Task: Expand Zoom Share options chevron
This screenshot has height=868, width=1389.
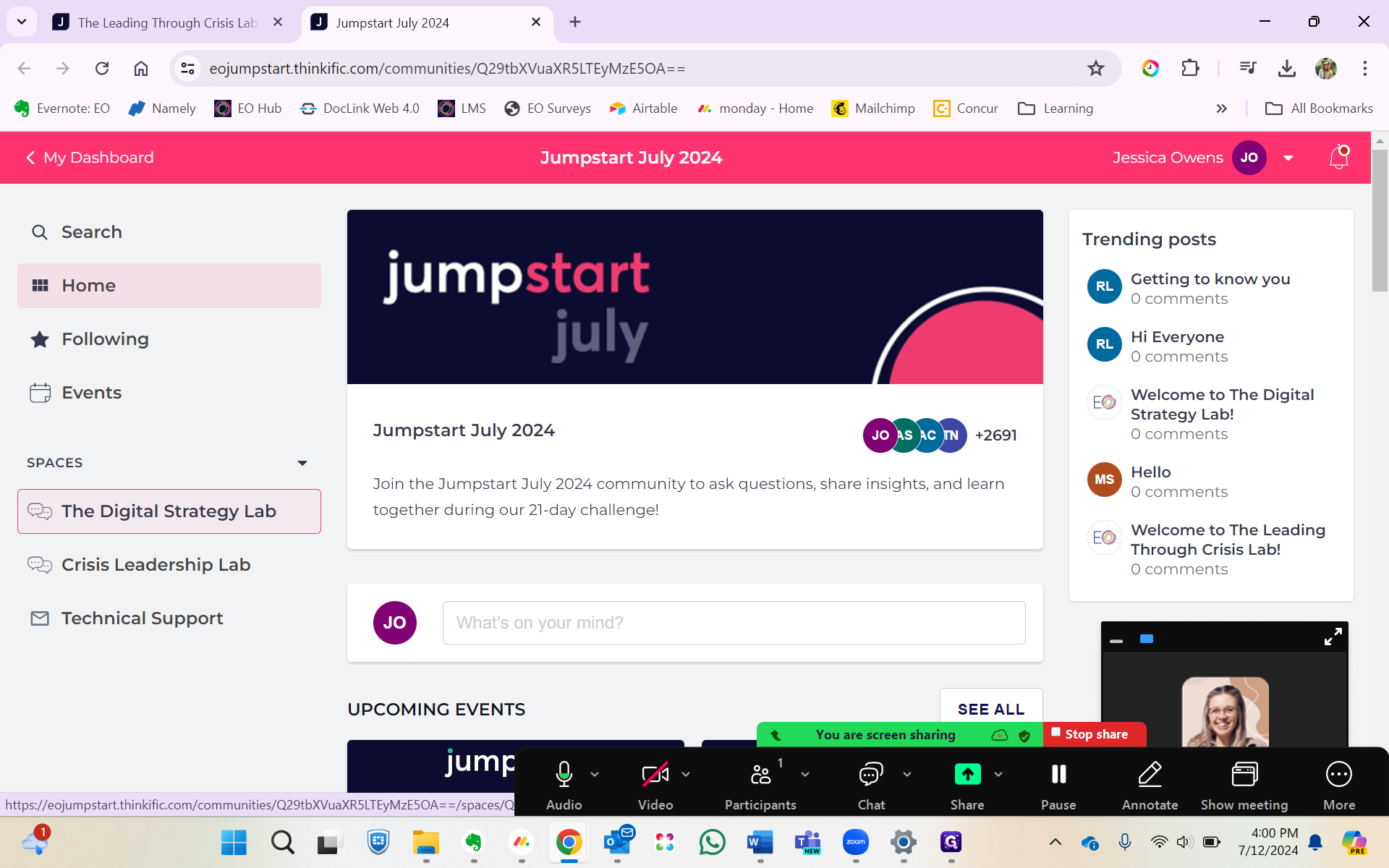Action: point(998,774)
